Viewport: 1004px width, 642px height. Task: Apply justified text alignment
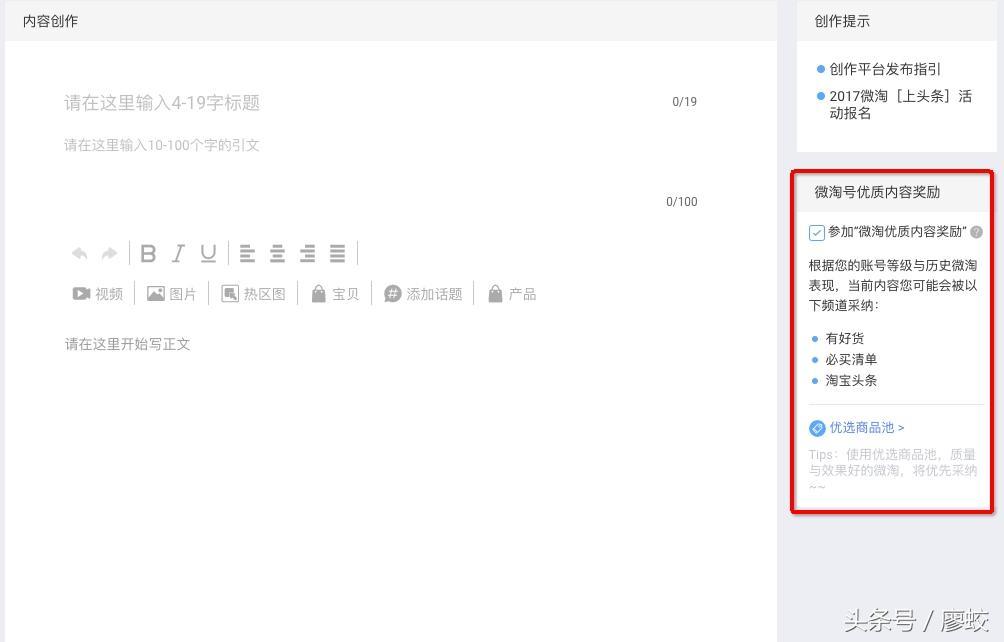[x=338, y=254]
